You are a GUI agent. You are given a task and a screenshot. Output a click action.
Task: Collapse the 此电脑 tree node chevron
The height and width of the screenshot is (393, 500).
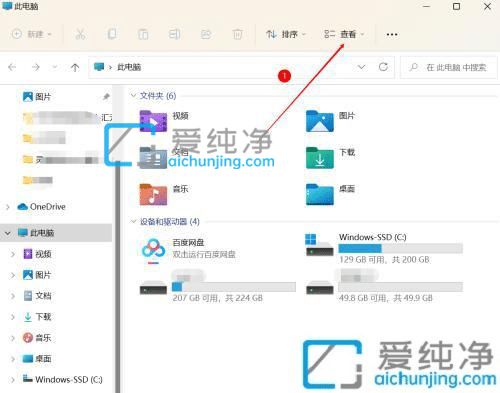pos(8,233)
